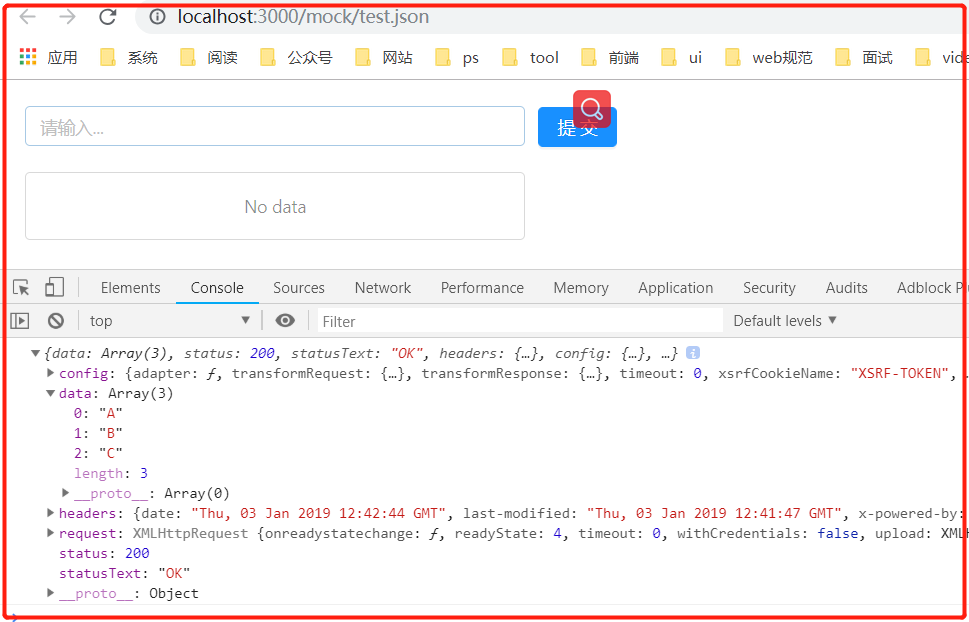
Task: Expand the request XMLHttpRequest triangle
Action: pos(51,532)
